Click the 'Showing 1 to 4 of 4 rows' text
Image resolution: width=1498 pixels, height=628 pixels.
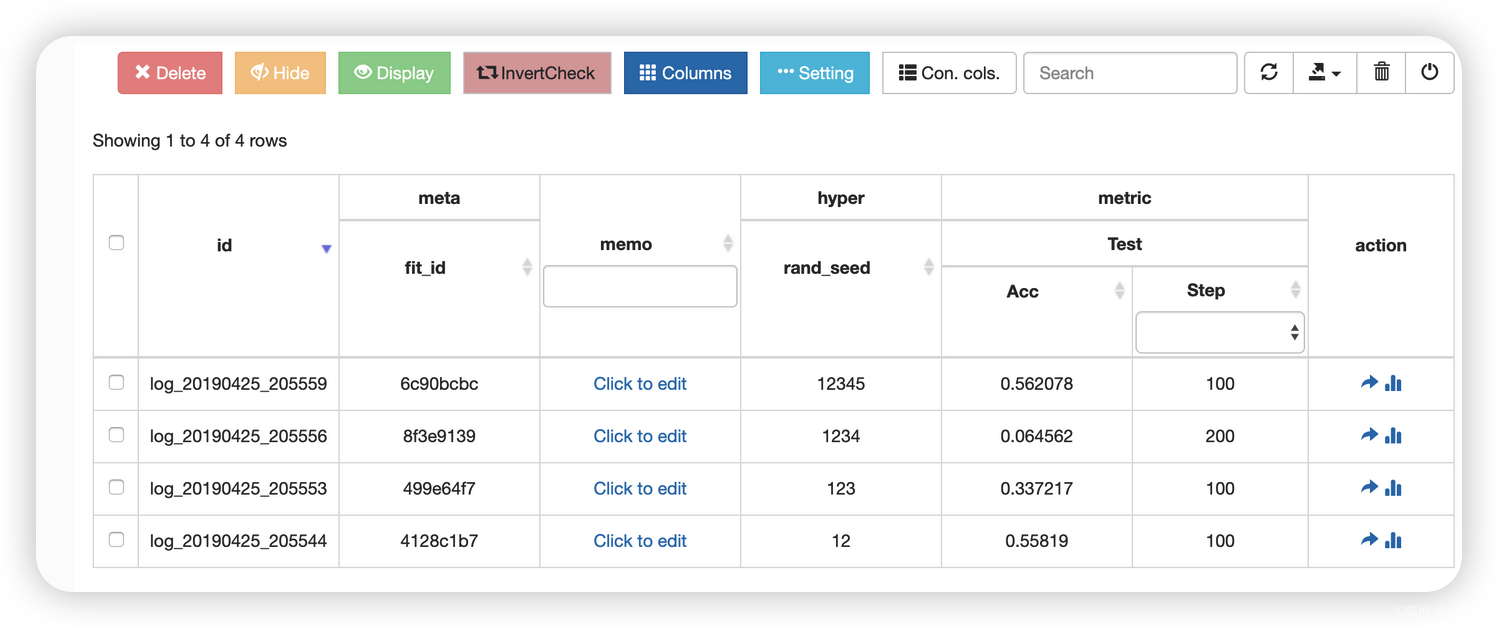(190, 141)
